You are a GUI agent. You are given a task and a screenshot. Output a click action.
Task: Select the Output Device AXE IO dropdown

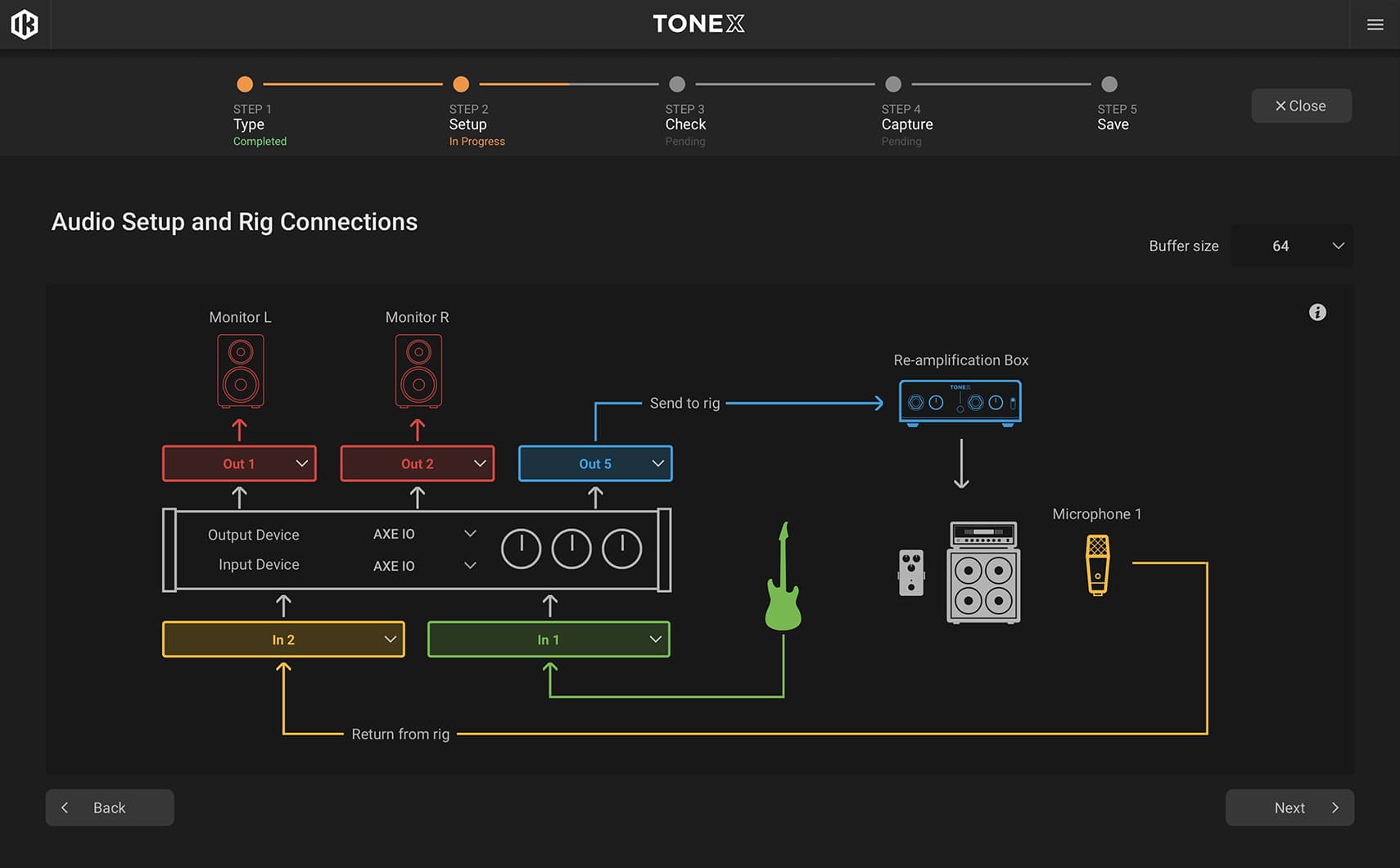tap(423, 534)
